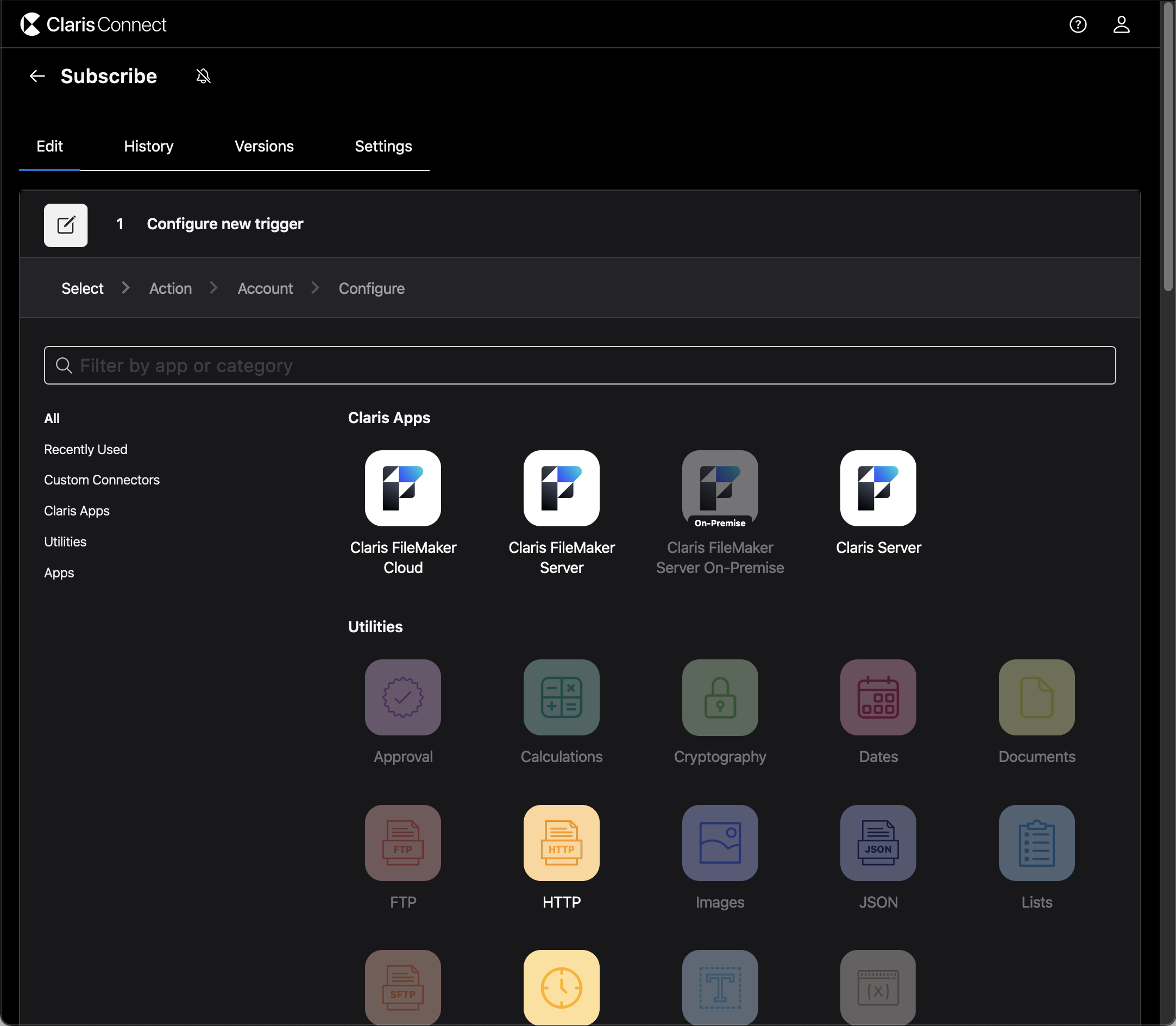Select the Cryptography lock icon

[720, 697]
